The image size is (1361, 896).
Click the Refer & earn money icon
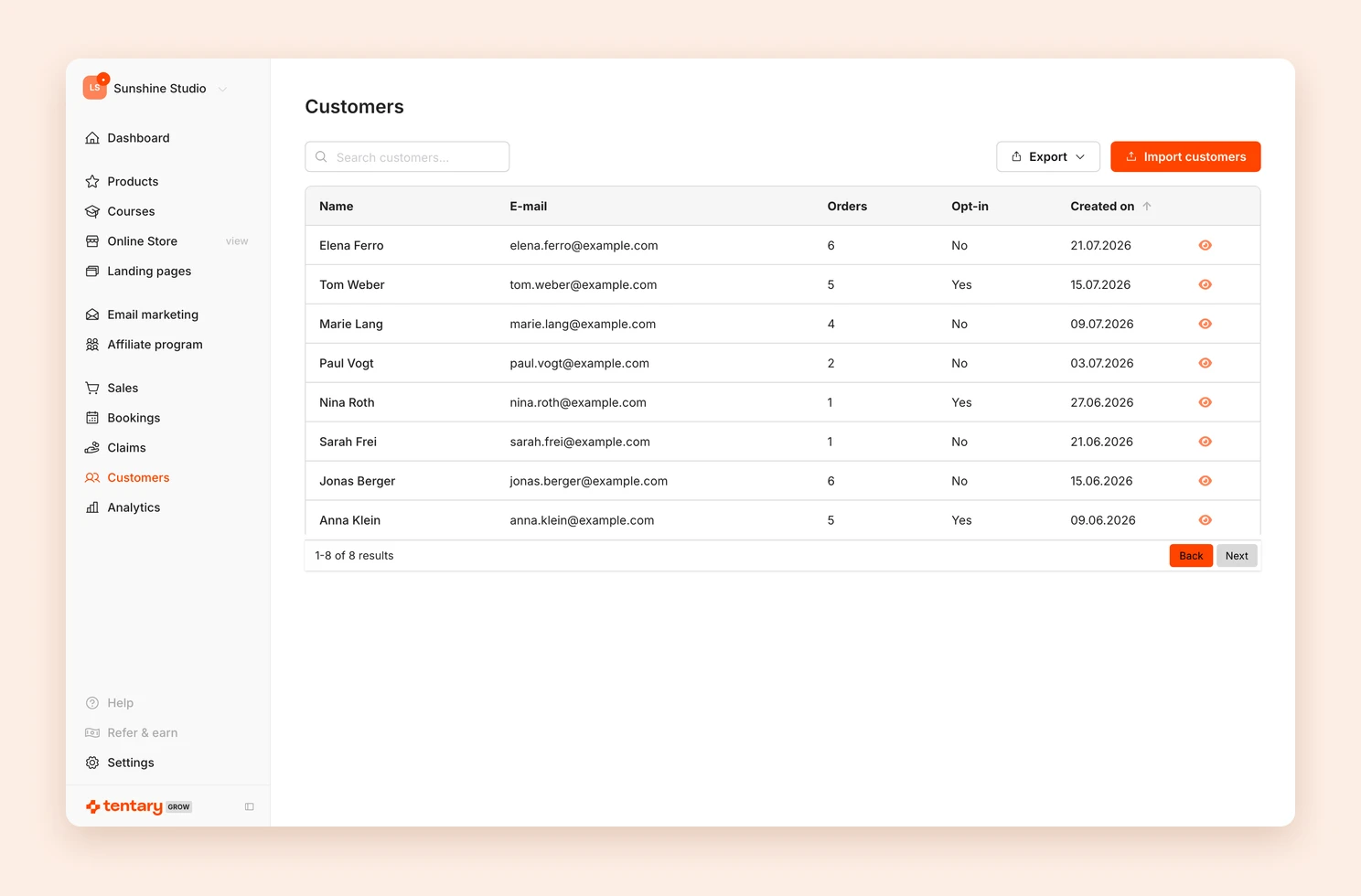(92, 733)
